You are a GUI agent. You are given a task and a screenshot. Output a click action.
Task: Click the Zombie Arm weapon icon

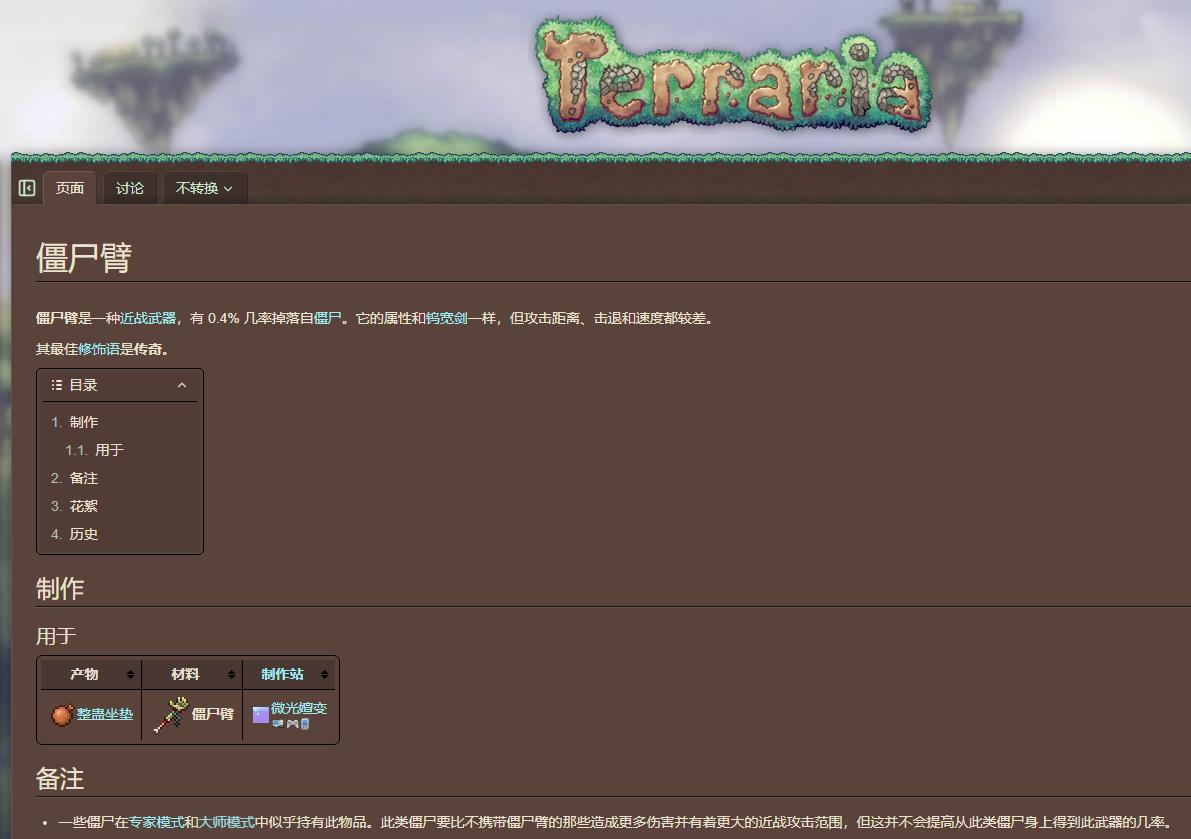pos(171,714)
